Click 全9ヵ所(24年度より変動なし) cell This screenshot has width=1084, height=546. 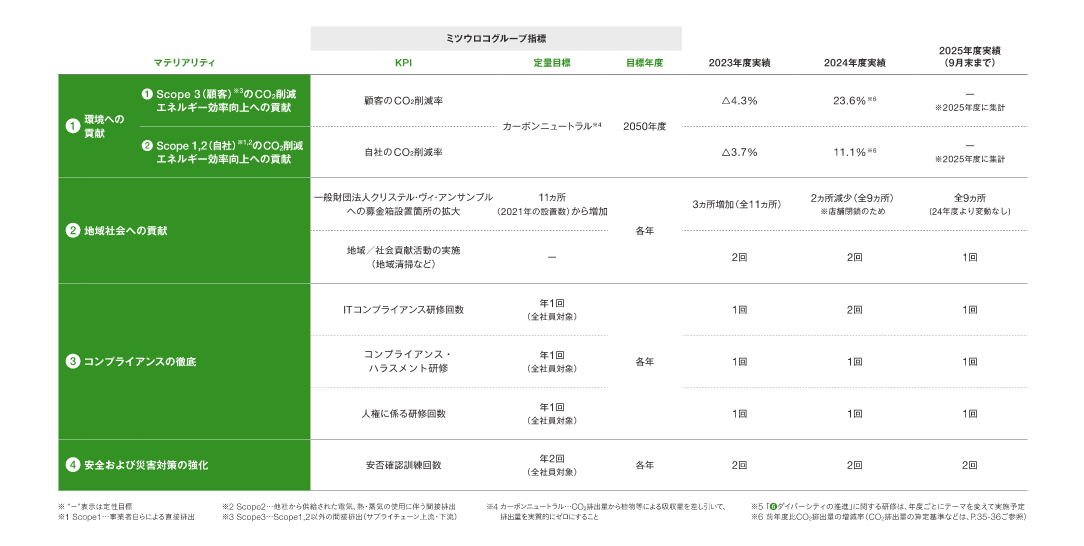coord(969,204)
